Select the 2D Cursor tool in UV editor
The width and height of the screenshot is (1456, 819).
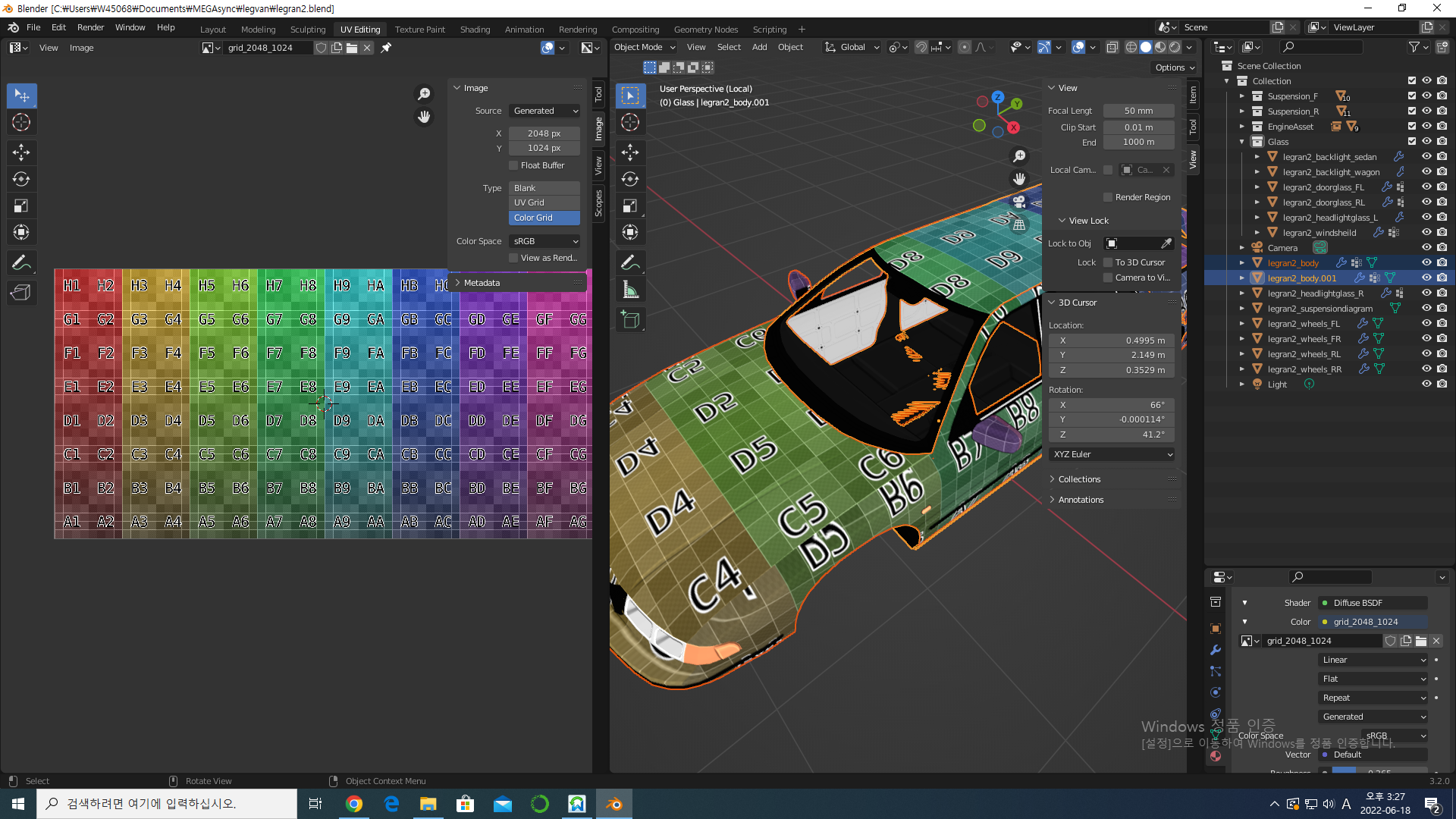click(x=21, y=122)
